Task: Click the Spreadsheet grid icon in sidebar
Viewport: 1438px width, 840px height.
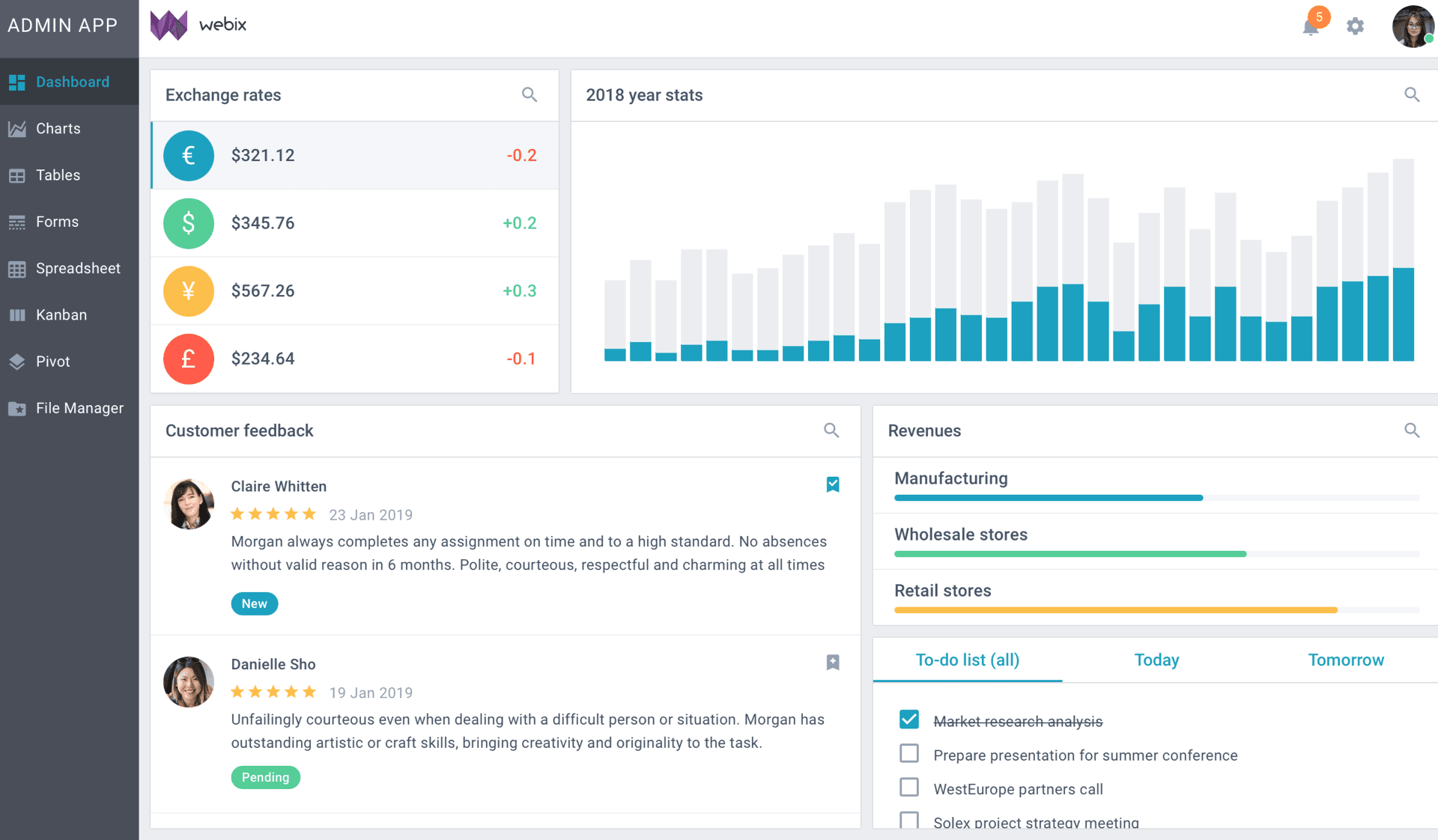Action: click(16, 269)
